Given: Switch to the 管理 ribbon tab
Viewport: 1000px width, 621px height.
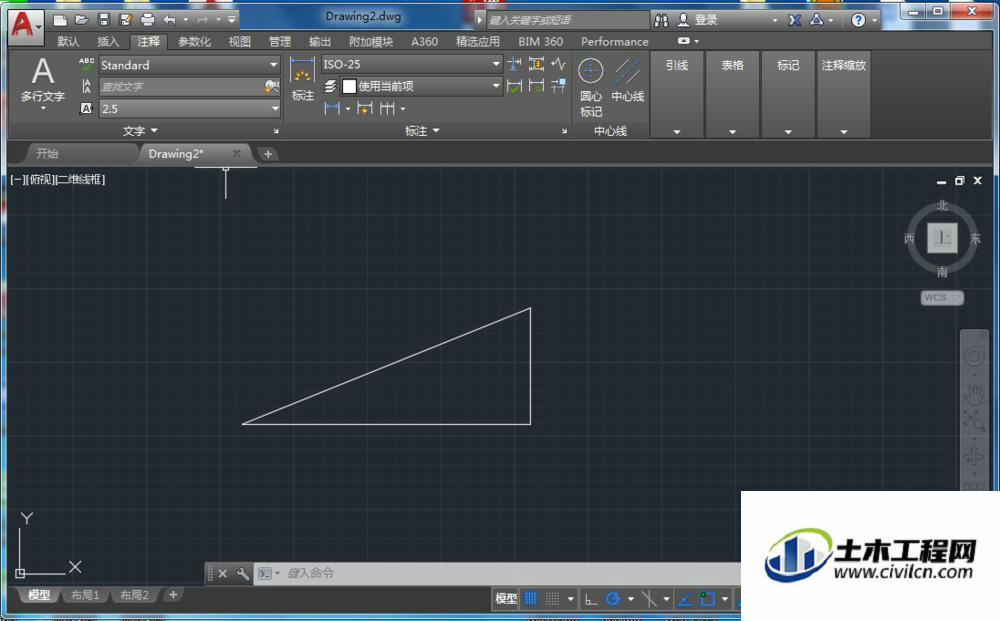Looking at the screenshot, I should coord(279,41).
